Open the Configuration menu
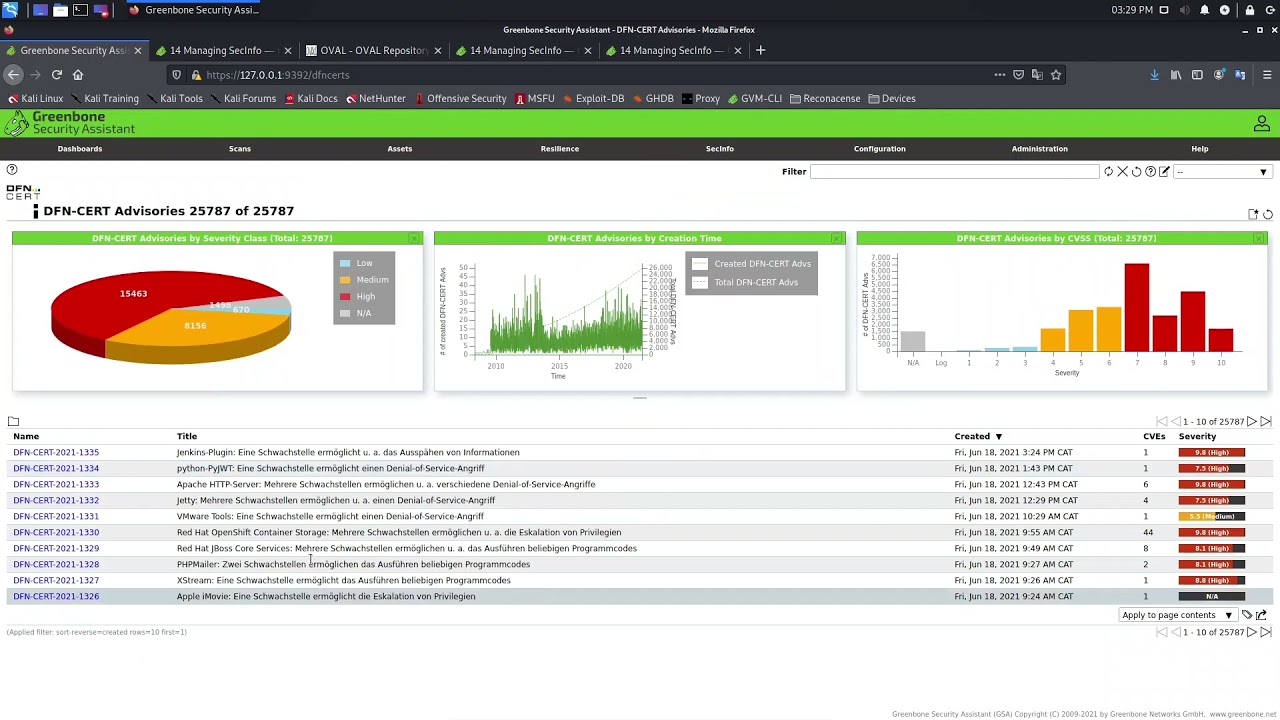 pos(880,149)
